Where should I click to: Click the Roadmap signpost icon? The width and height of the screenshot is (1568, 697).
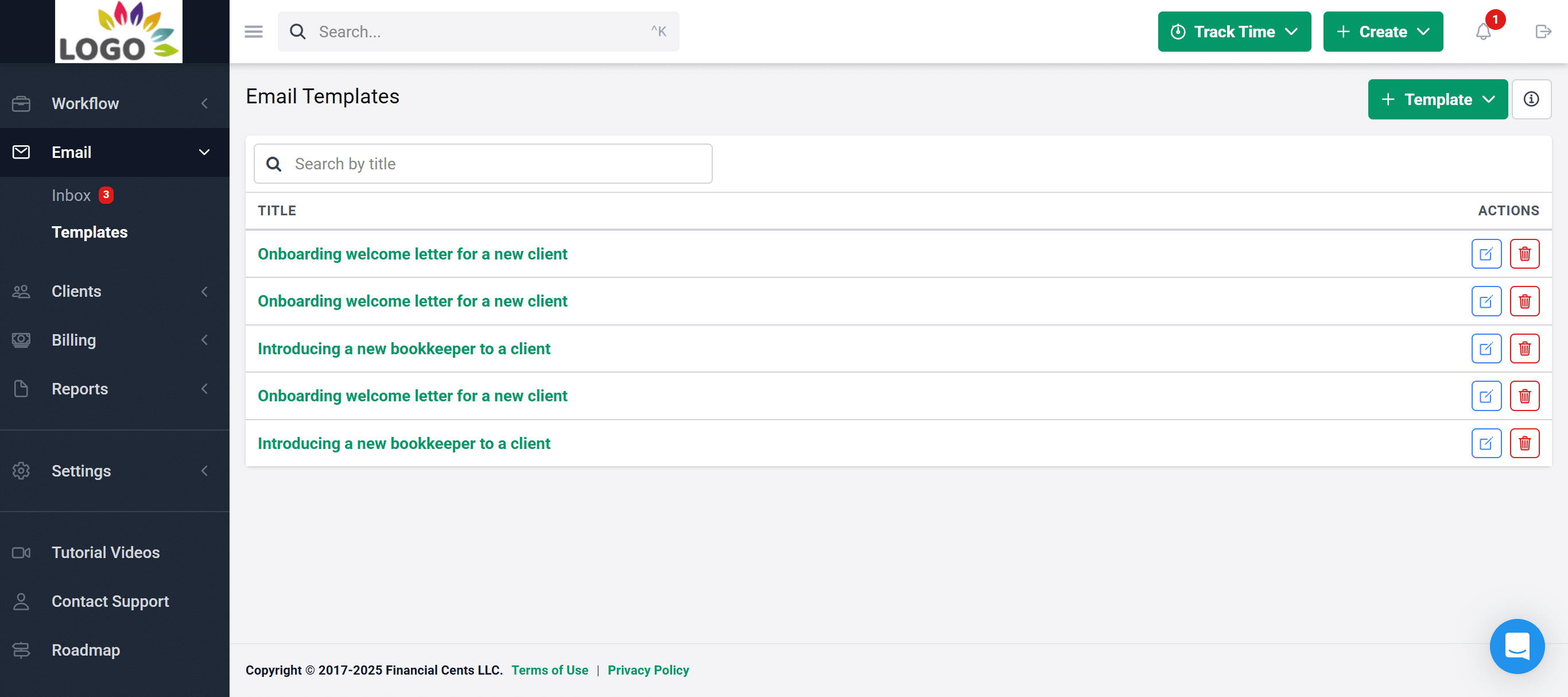coord(21,650)
